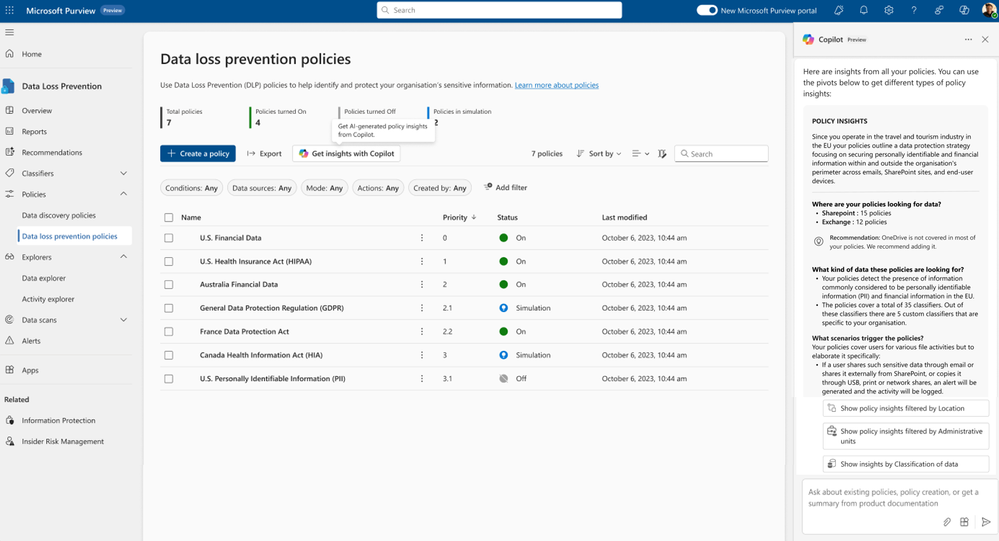The image size is (999, 541).
Task: Click the Apps grid icon in sidebar
Action: [10, 370]
